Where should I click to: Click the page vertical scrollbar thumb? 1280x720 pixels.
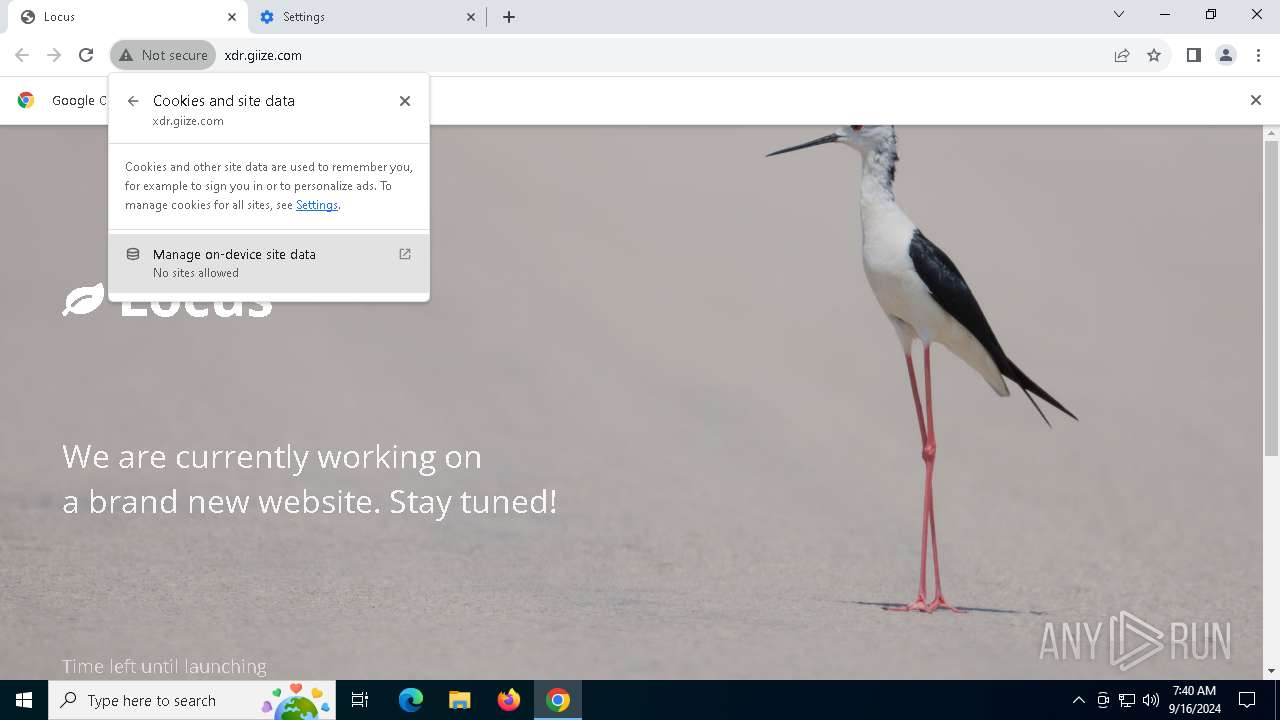(x=1272, y=297)
